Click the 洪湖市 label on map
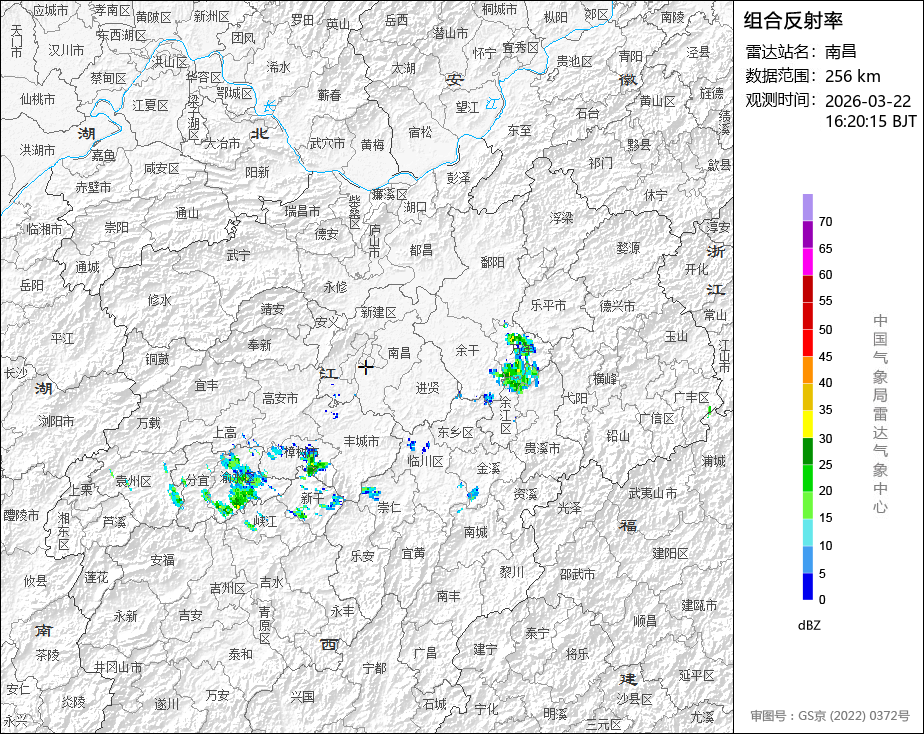Image resolution: width=924 pixels, height=734 pixels. point(37,150)
